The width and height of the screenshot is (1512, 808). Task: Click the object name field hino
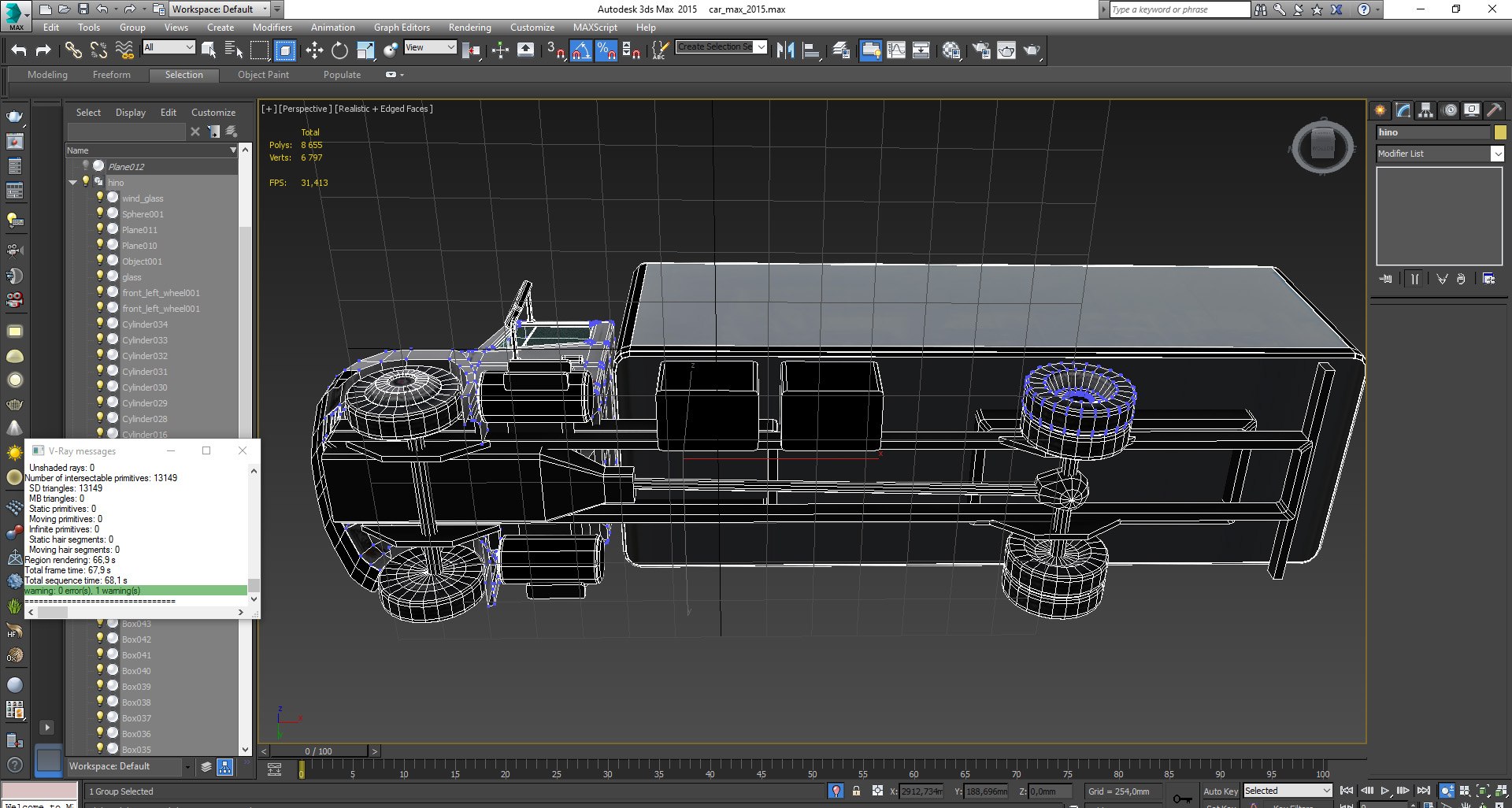1433,132
